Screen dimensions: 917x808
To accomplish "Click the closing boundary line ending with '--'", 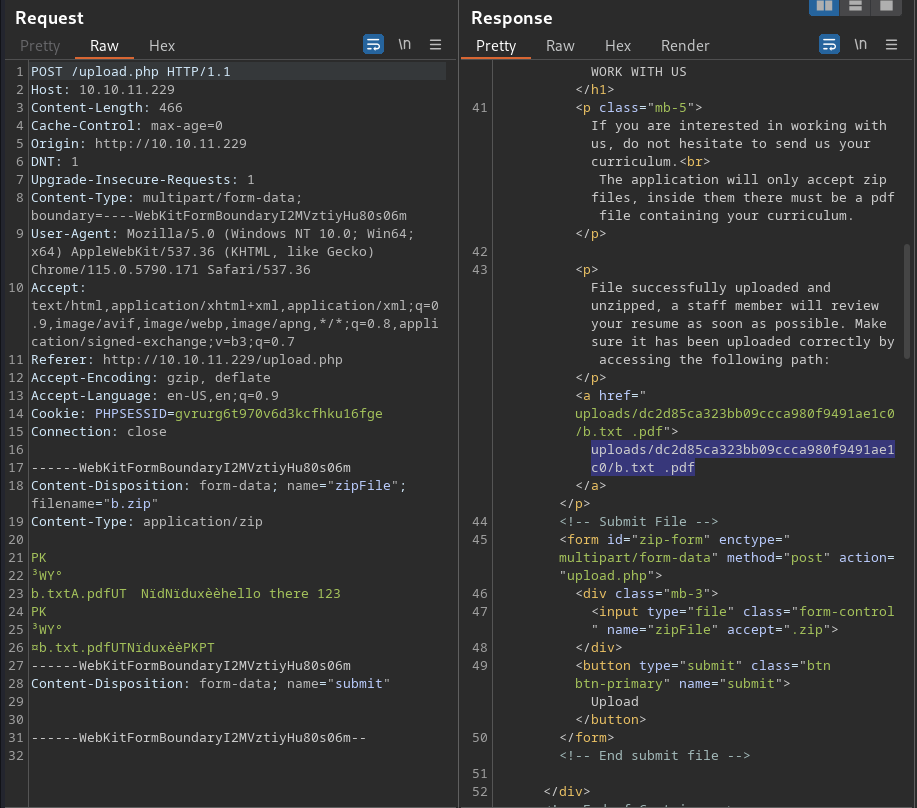I will pyautogui.click(x=198, y=738).
